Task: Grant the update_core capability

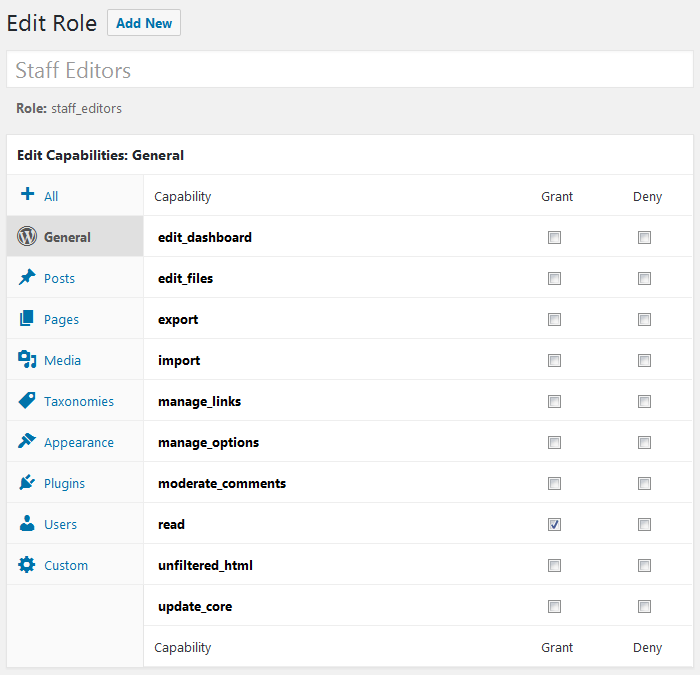Action: point(554,607)
